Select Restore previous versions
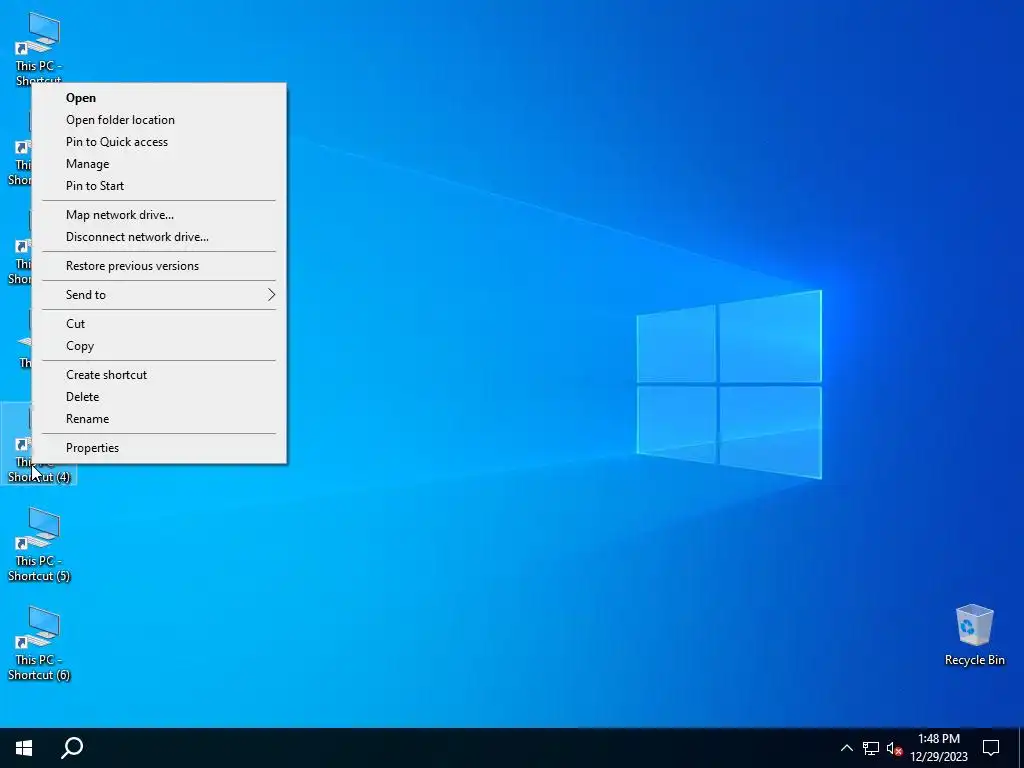This screenshot has height=768, width=1024. point(159,266)
